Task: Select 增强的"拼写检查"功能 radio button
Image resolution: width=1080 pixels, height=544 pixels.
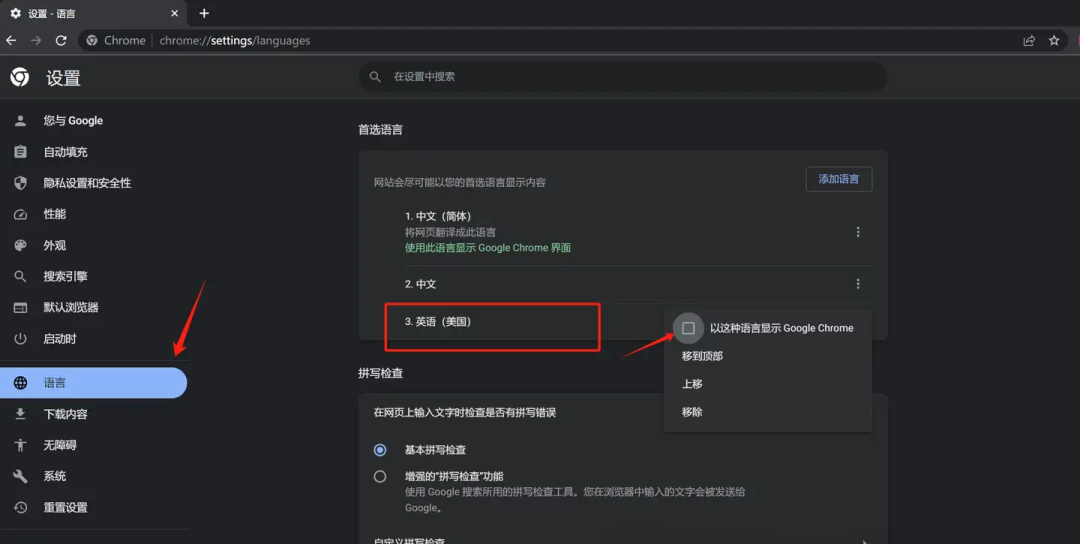Action: (380, 477)
